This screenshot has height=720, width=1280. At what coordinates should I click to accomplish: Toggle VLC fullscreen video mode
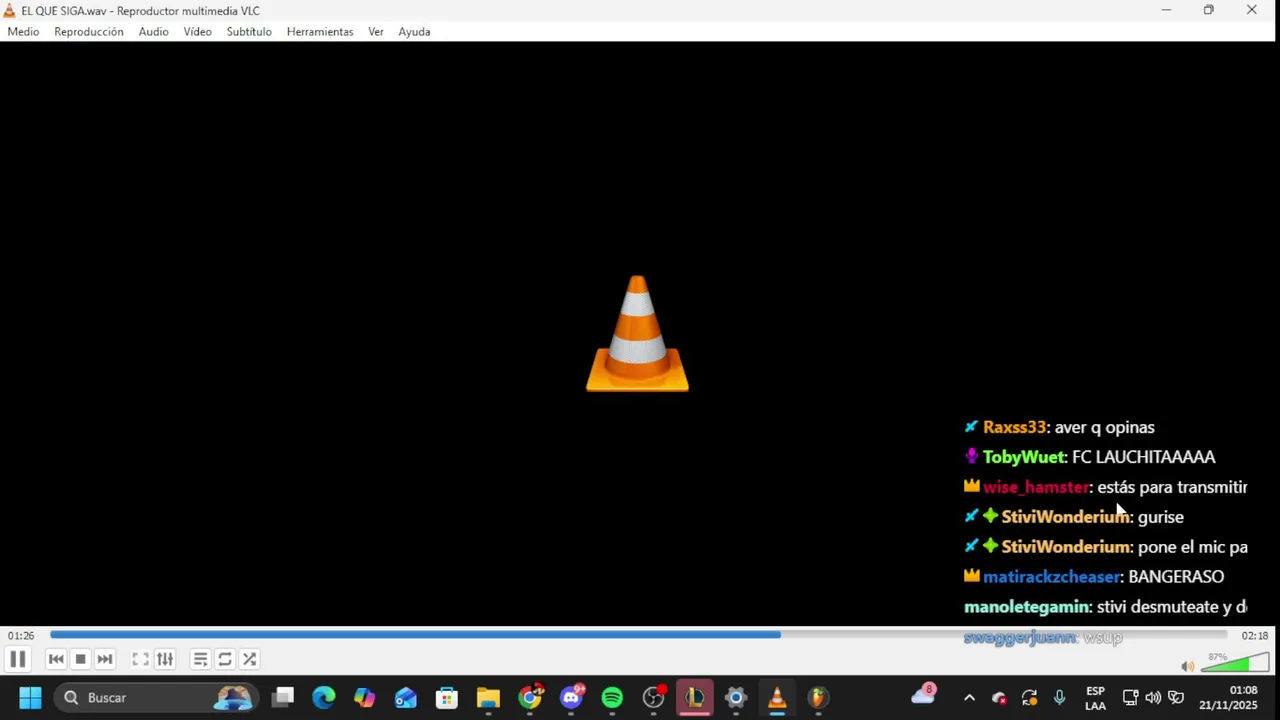click(x=140, y=659)
